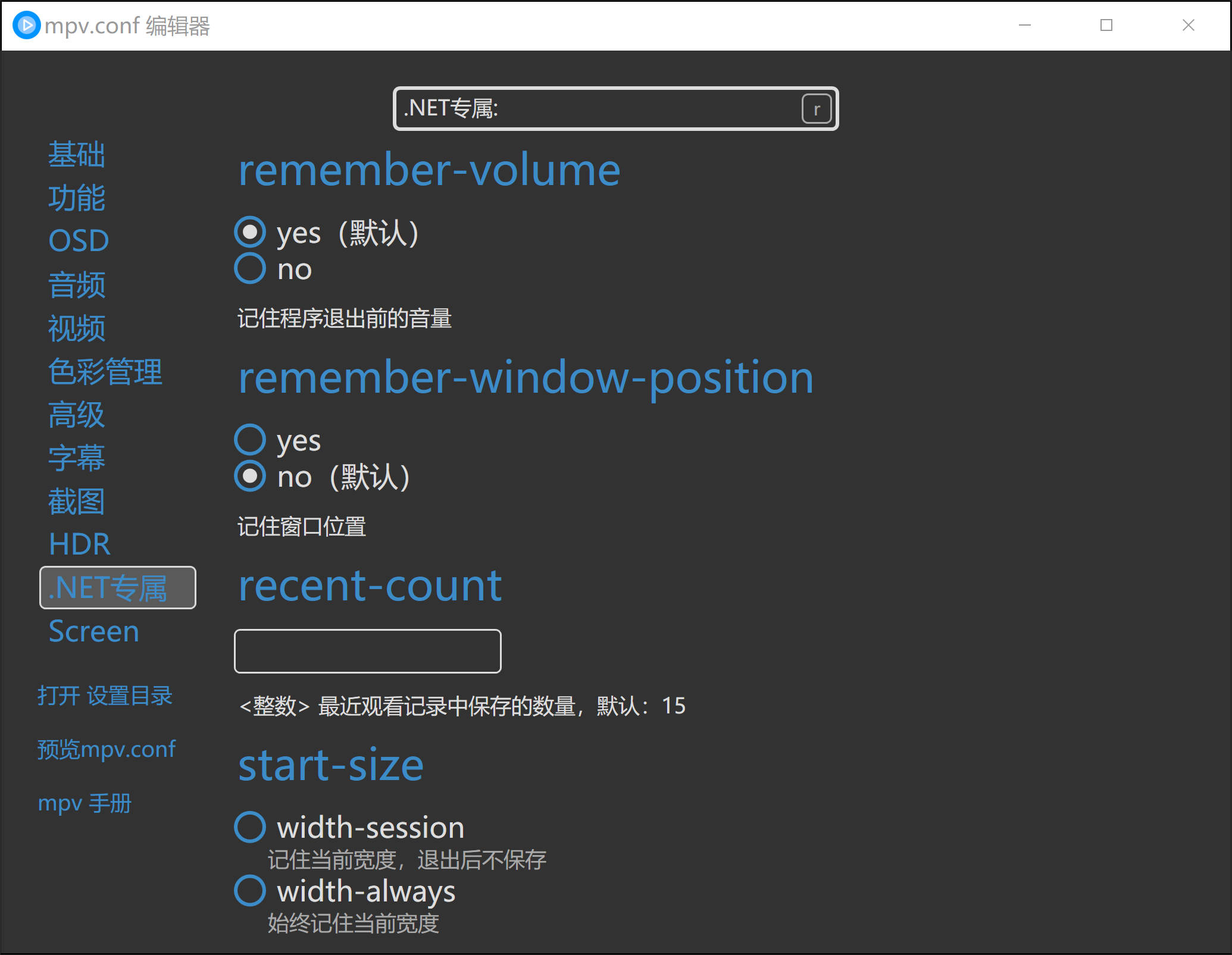This screenshot has width=1232, height=955.
Task: Open the 色彩管理 section
Action: pyautogui.click(x=105, y=371)
